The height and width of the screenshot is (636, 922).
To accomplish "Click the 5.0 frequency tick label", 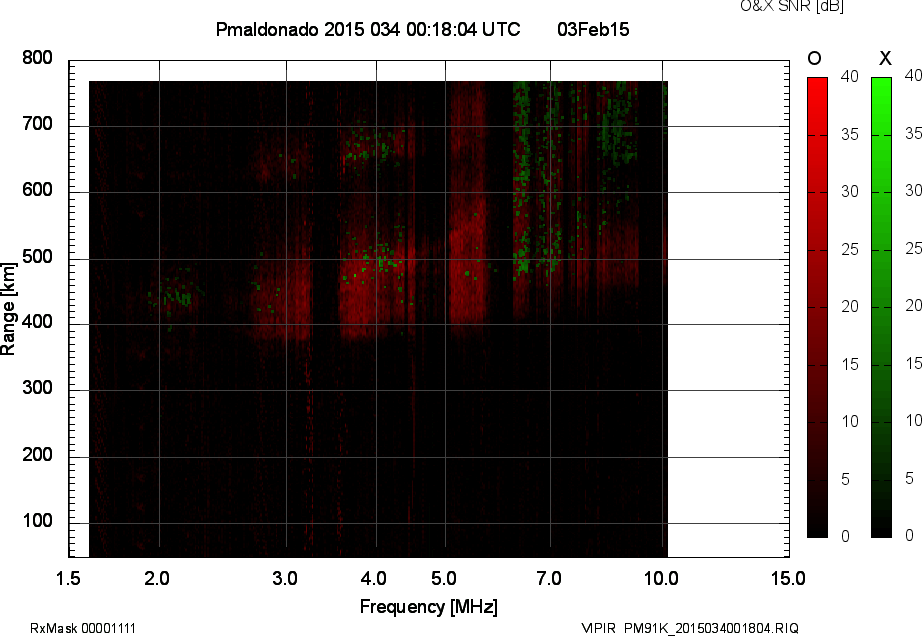I will tap(444, 578).
